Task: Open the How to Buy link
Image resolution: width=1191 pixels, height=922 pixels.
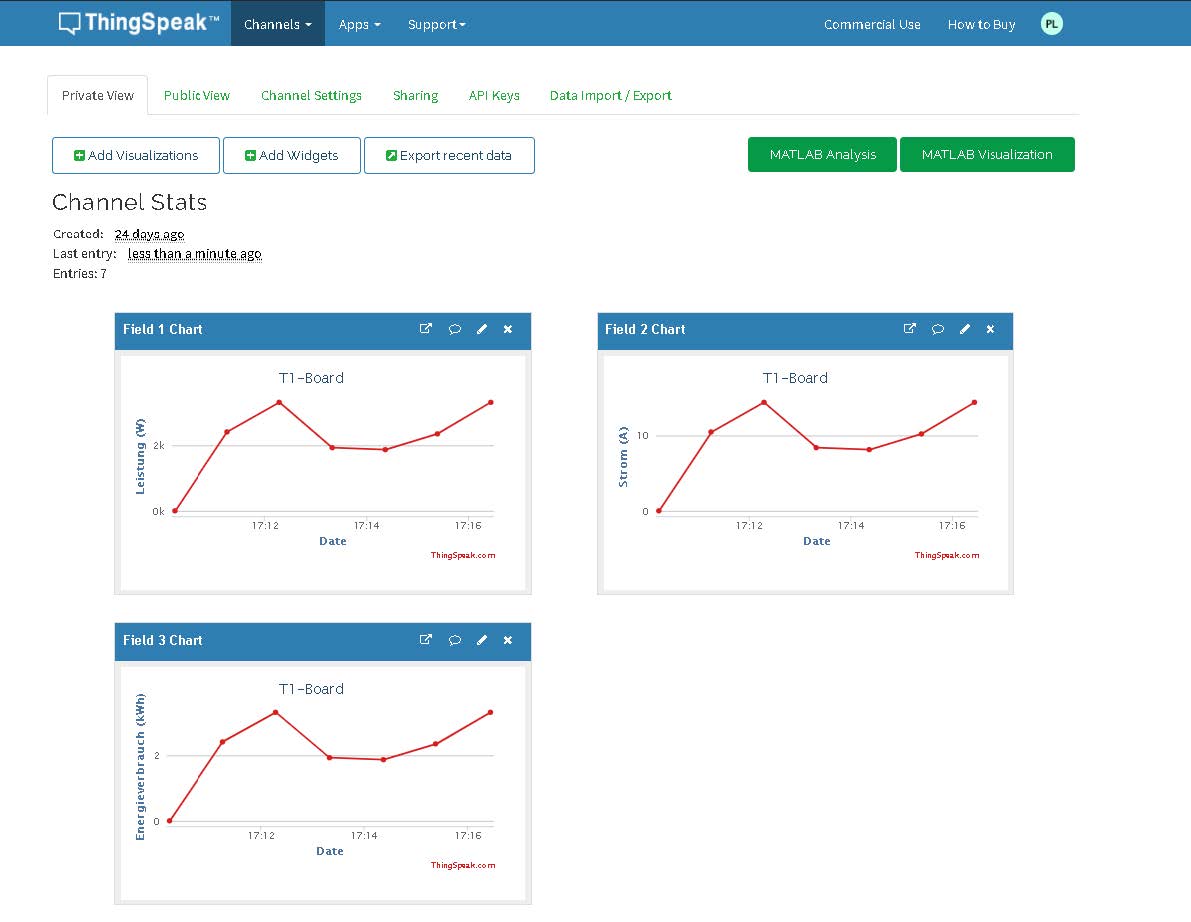Action: pyautogui.click(x=981, y=24)
